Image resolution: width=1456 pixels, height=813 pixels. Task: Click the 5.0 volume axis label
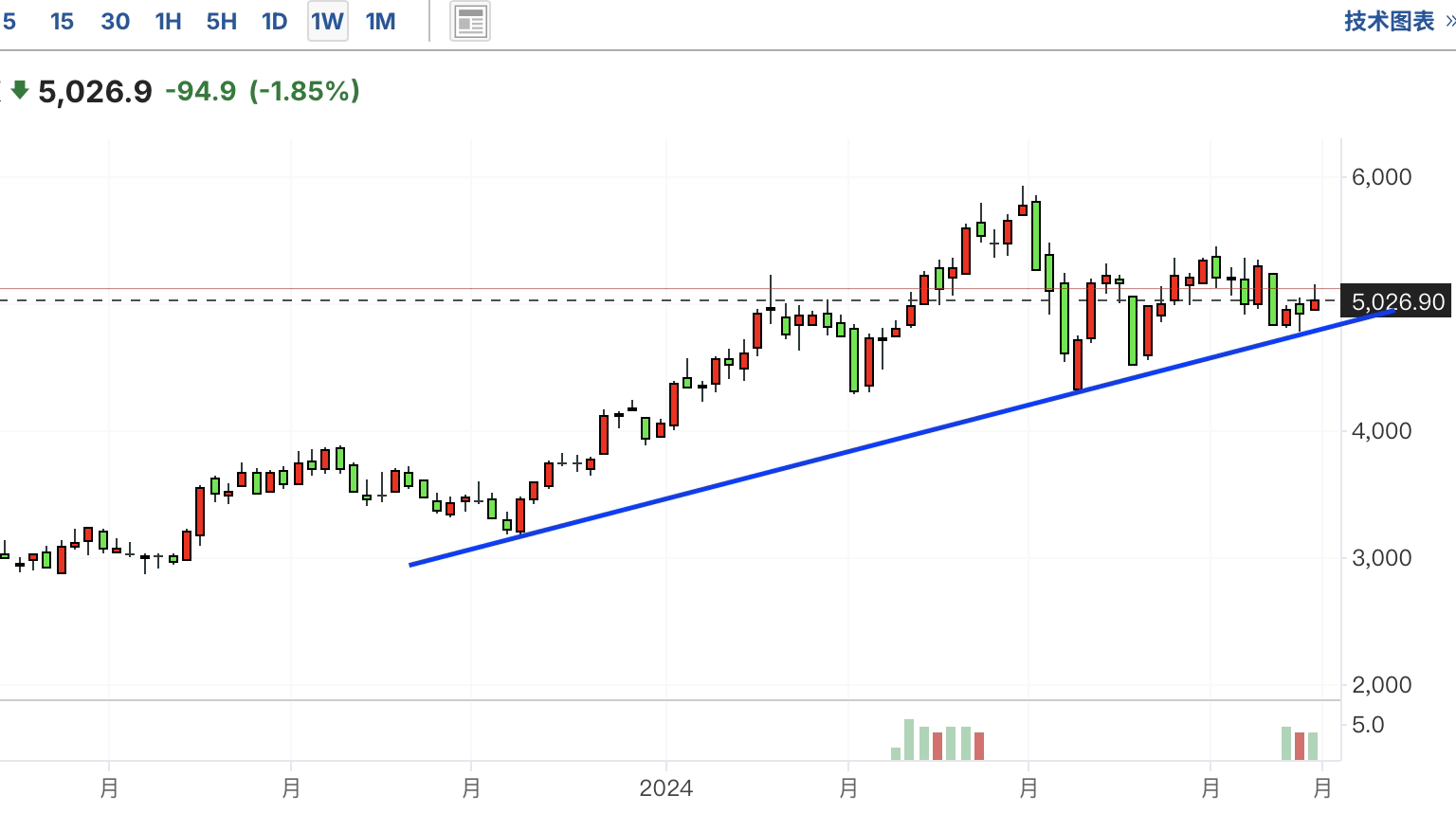(1368, 725)
